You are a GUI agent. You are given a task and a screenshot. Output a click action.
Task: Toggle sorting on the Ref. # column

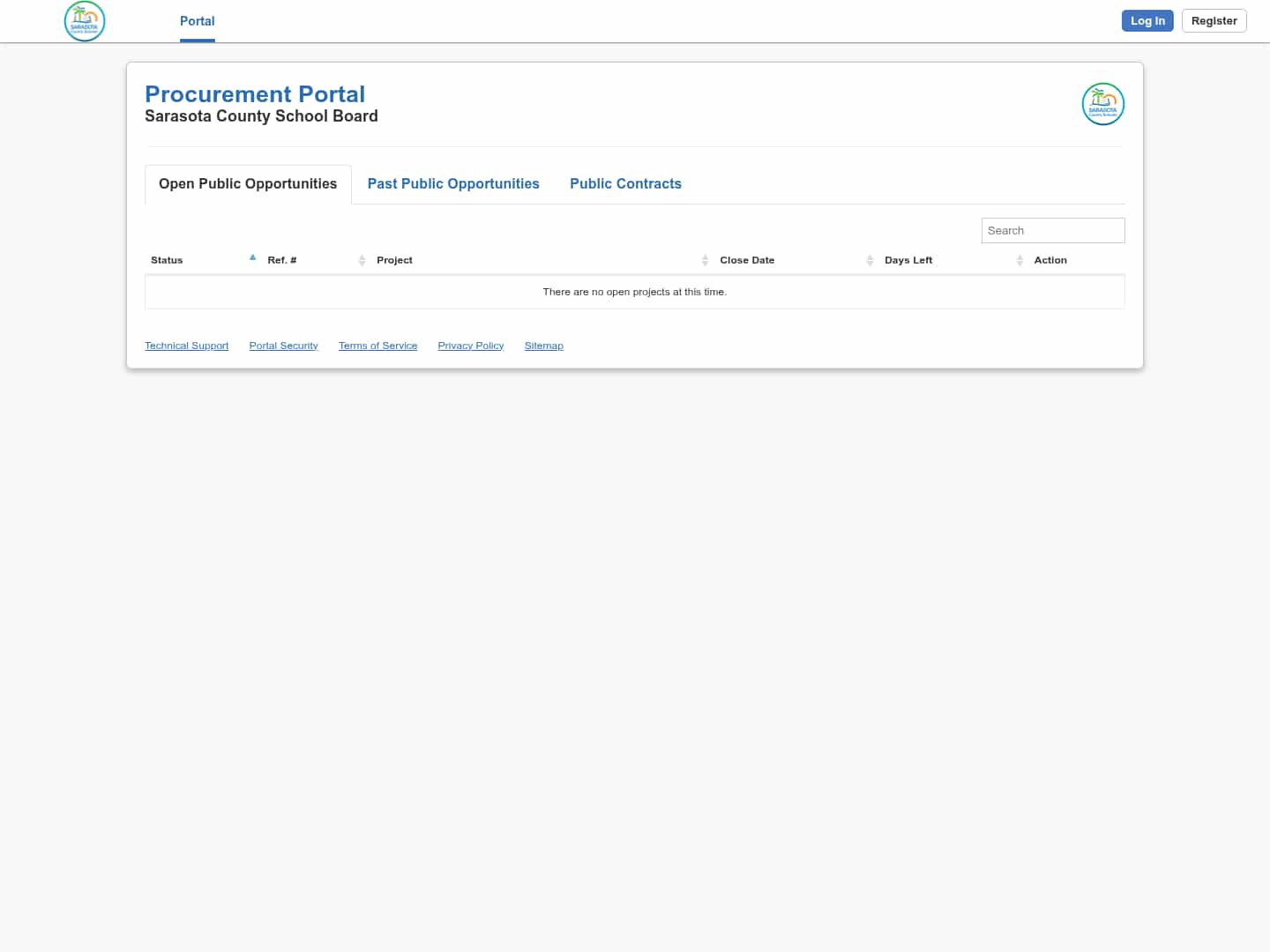tap(281, 260)
